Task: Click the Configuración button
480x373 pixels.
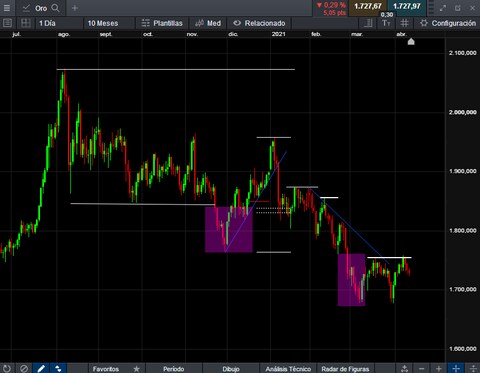Action: [447, 23]
